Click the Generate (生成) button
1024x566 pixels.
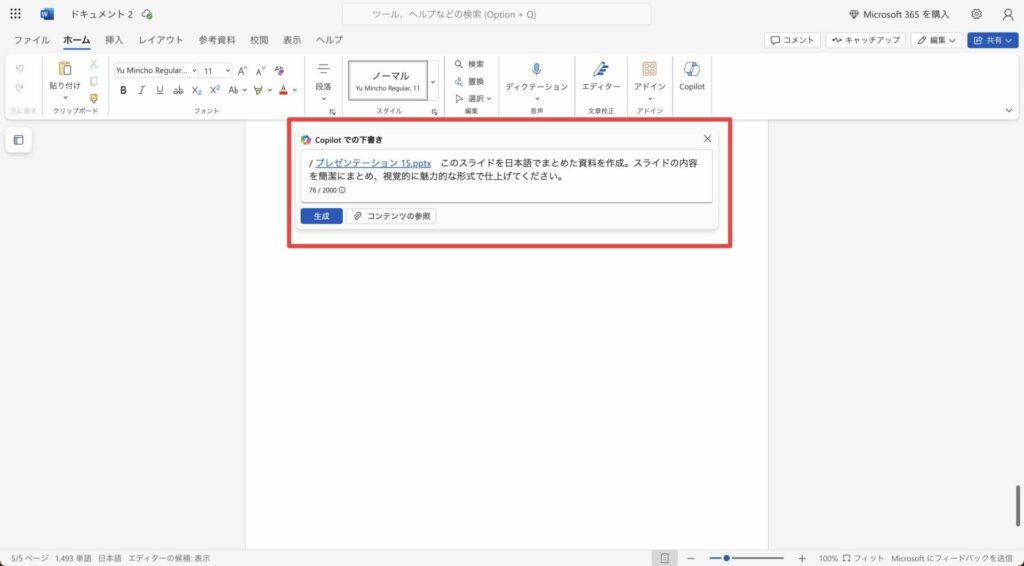pos(321,216)
